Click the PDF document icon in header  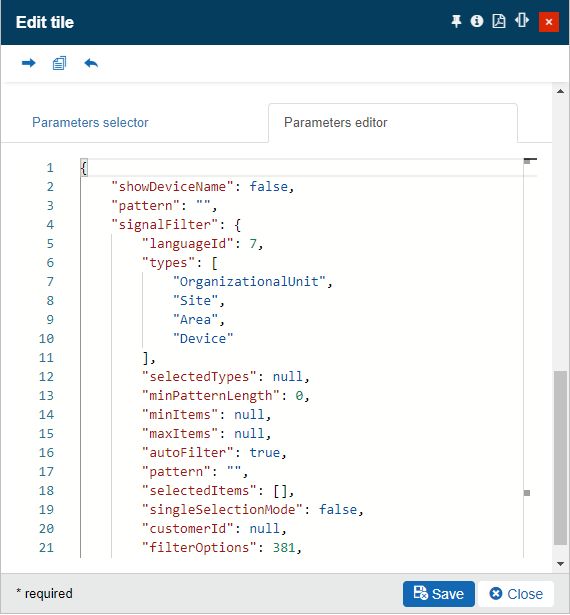tap(499, 21)
